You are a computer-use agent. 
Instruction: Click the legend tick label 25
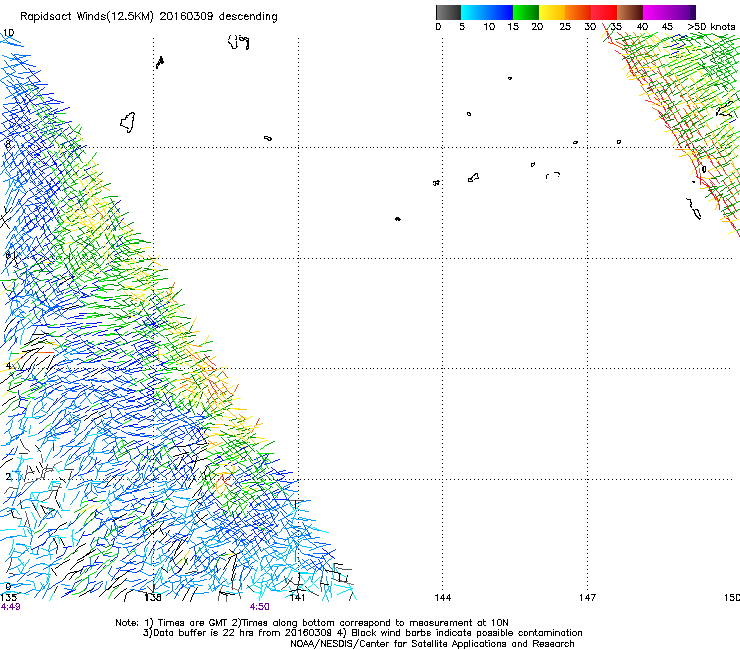[565, 27]
